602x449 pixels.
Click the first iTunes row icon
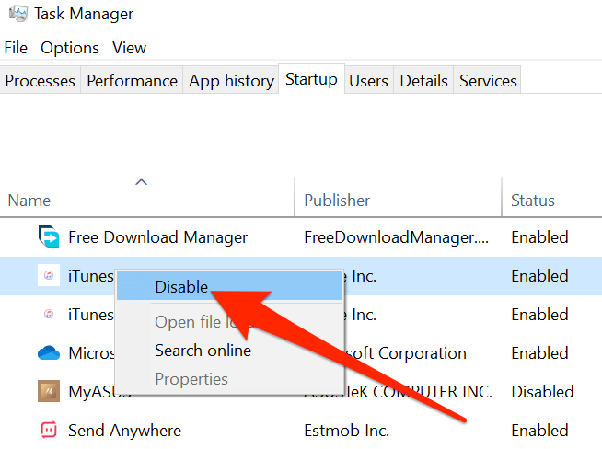pyautogui.click(x=49, y=276)
